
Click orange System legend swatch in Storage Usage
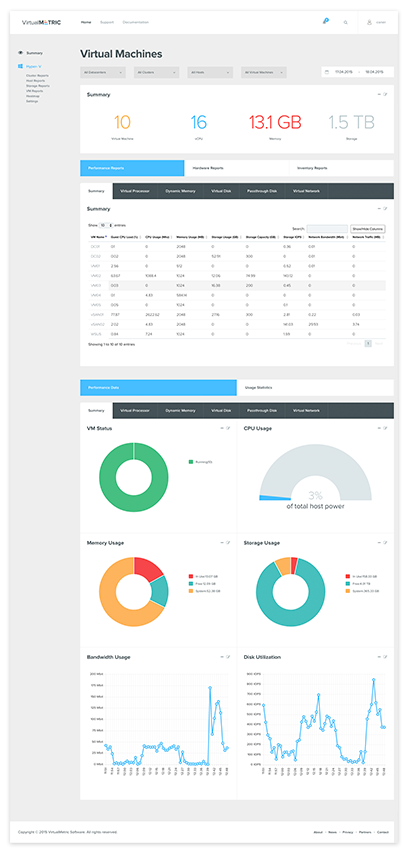[348, 591]
